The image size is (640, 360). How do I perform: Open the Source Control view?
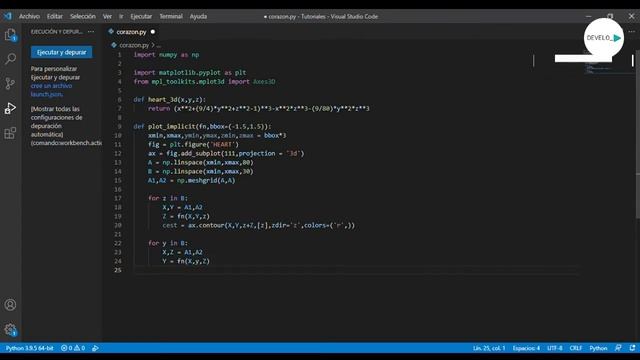[10, 83]
